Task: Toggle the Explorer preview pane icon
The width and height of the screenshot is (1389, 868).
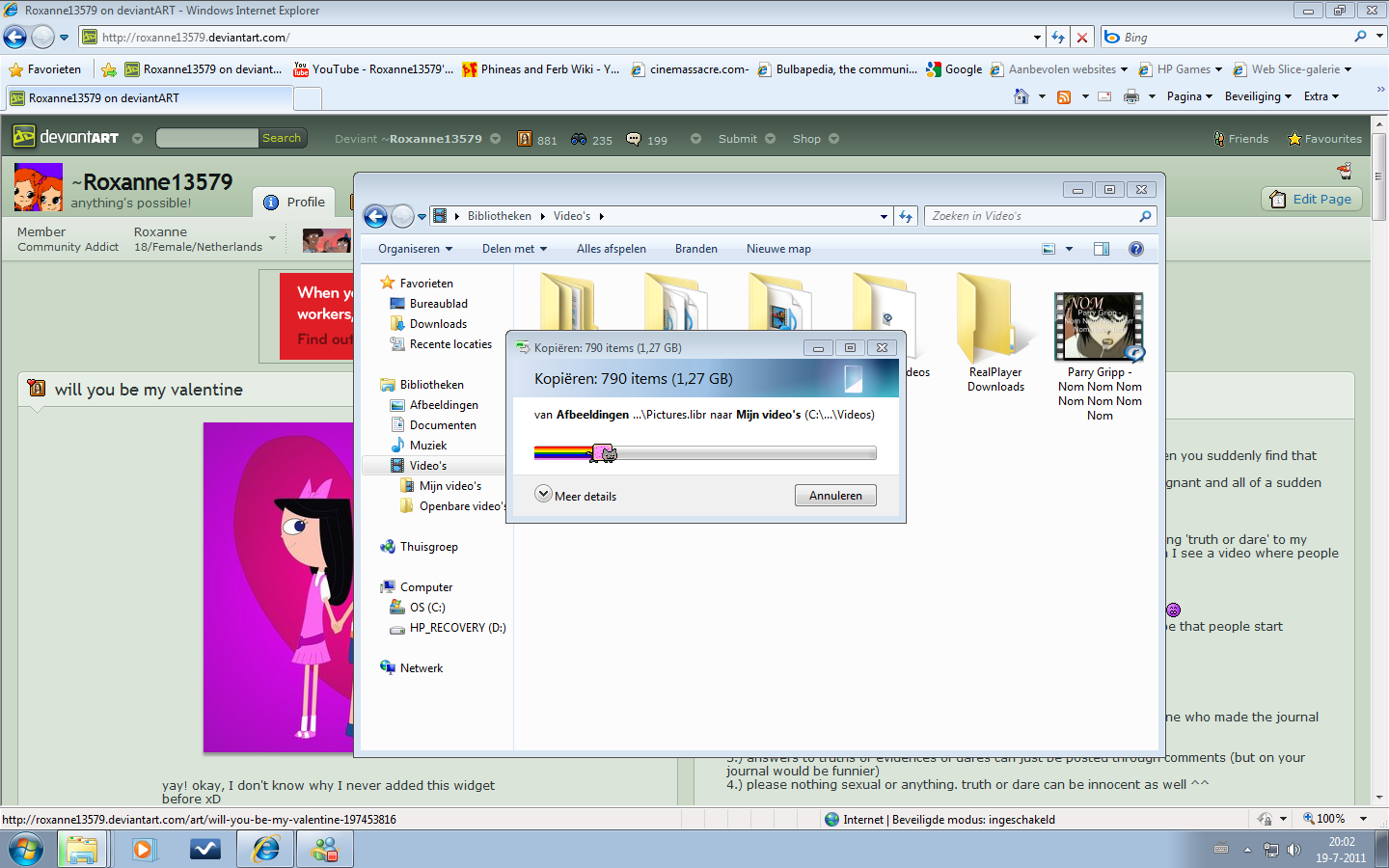Action: pos(1102,249)
